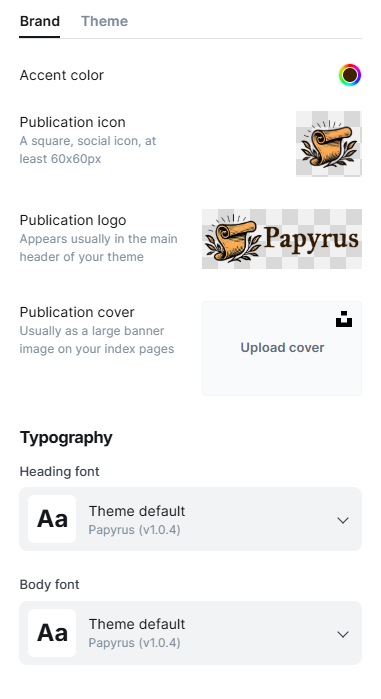Expand the Body font chevron arrow
The image size is (381, 699).
[343, 634]
